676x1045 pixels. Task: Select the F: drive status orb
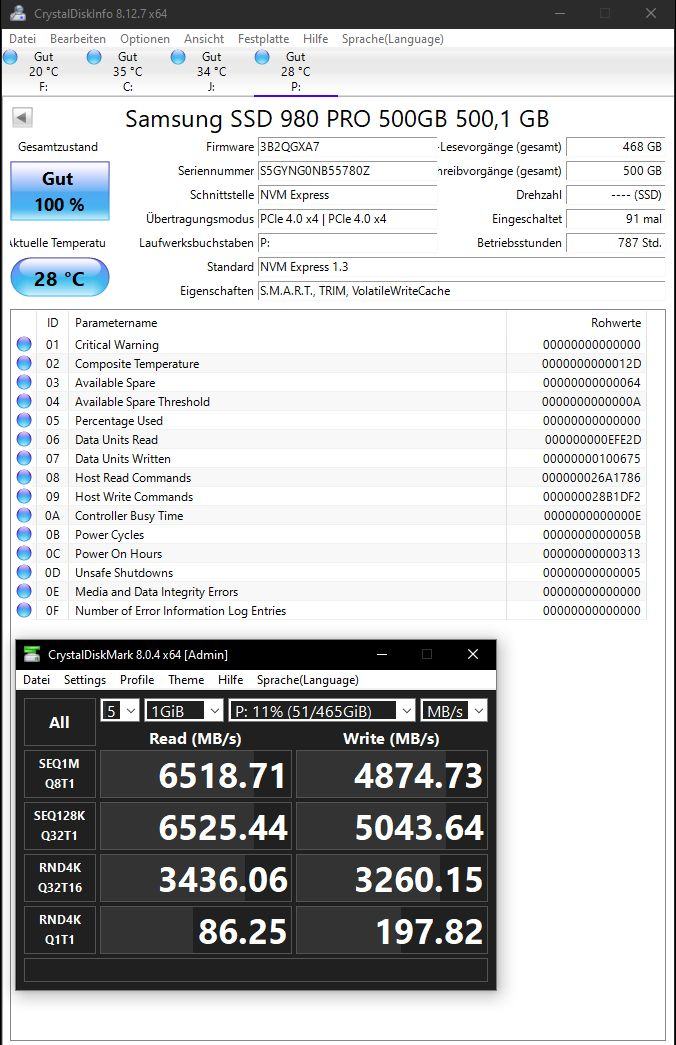(x=11, y=57)
